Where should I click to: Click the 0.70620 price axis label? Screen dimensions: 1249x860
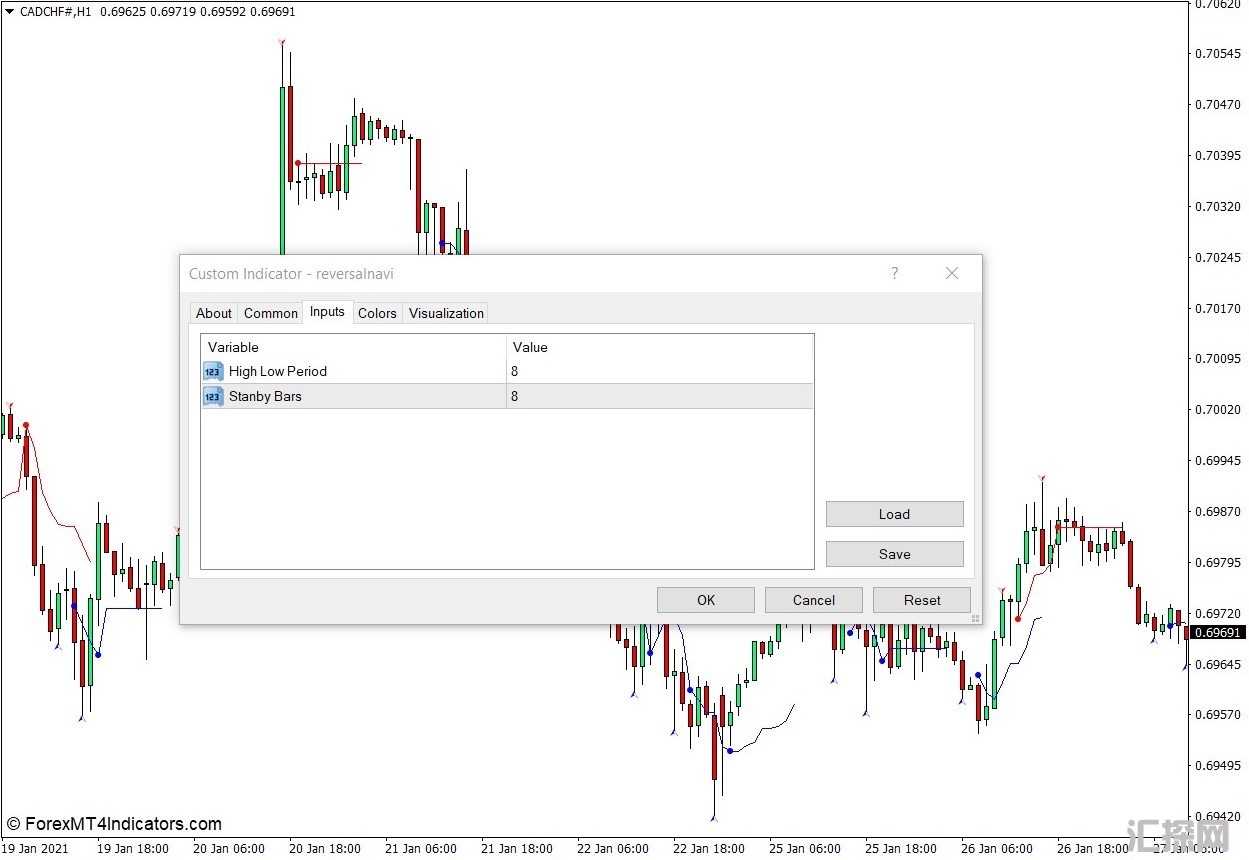click(x=1217, y=5)
